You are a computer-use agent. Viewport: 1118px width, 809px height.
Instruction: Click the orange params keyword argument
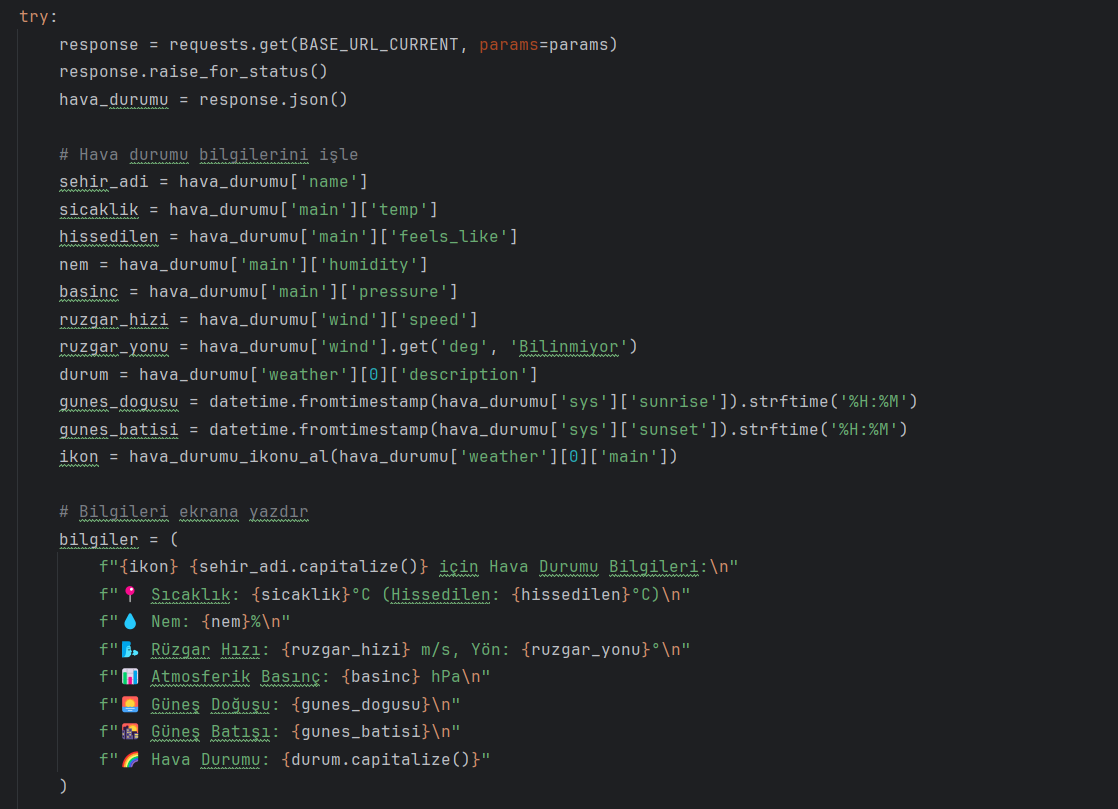tap(508, 45)
